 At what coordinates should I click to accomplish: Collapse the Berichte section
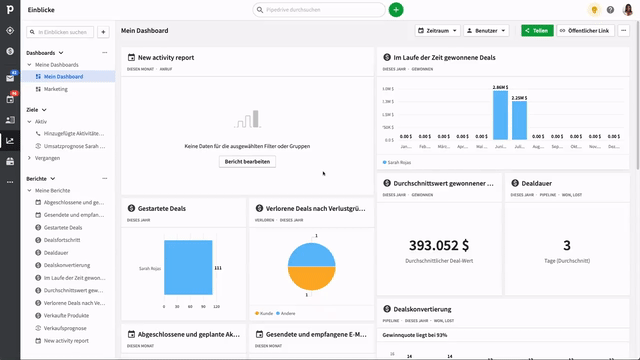point(53,179)
